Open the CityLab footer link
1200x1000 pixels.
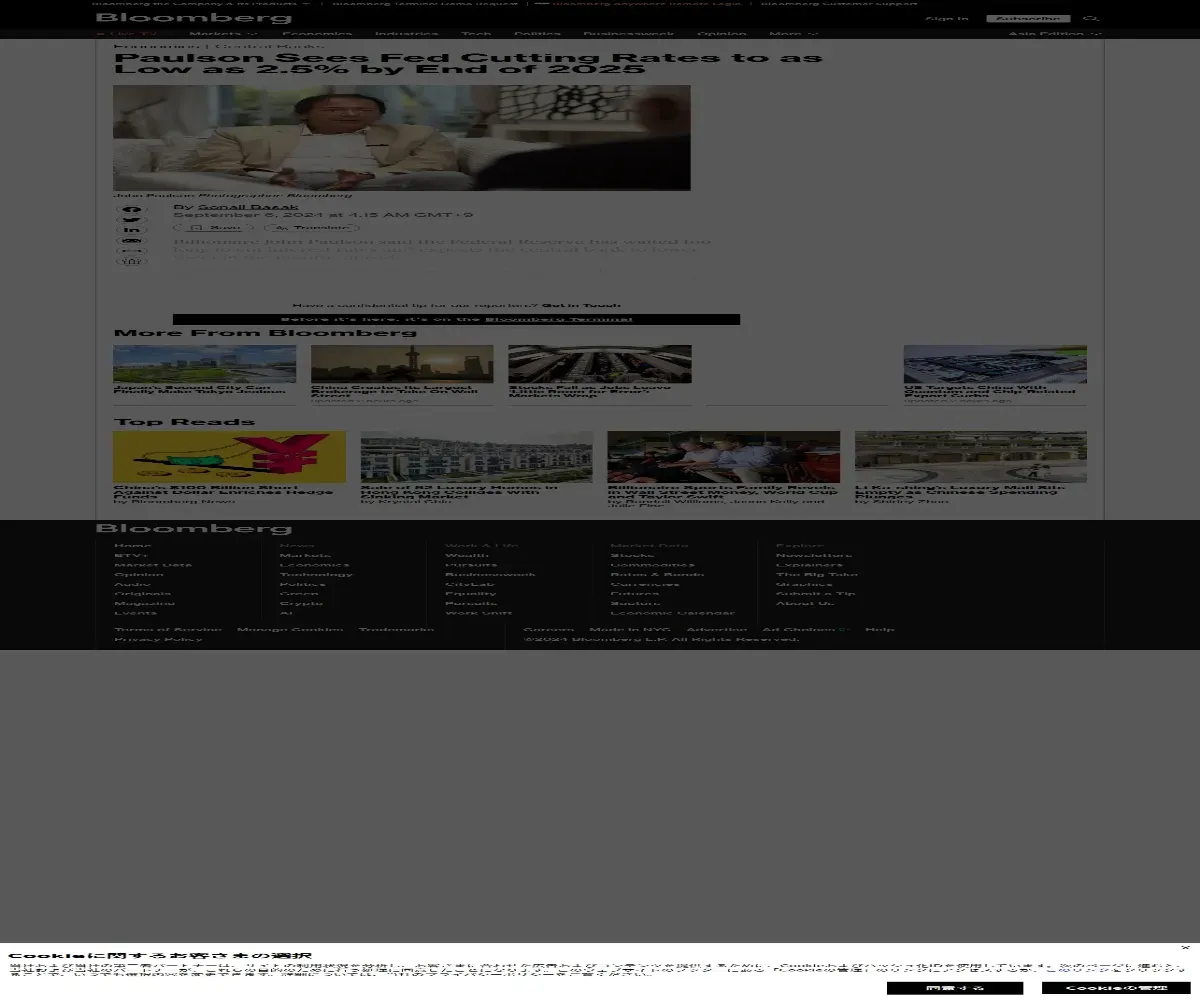(x=469, y=584)
